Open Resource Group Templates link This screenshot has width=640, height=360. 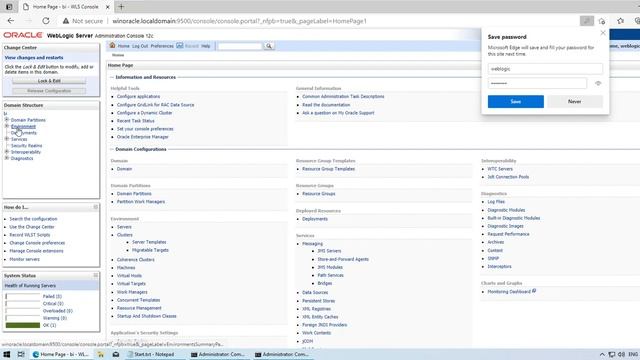point(329,169)
